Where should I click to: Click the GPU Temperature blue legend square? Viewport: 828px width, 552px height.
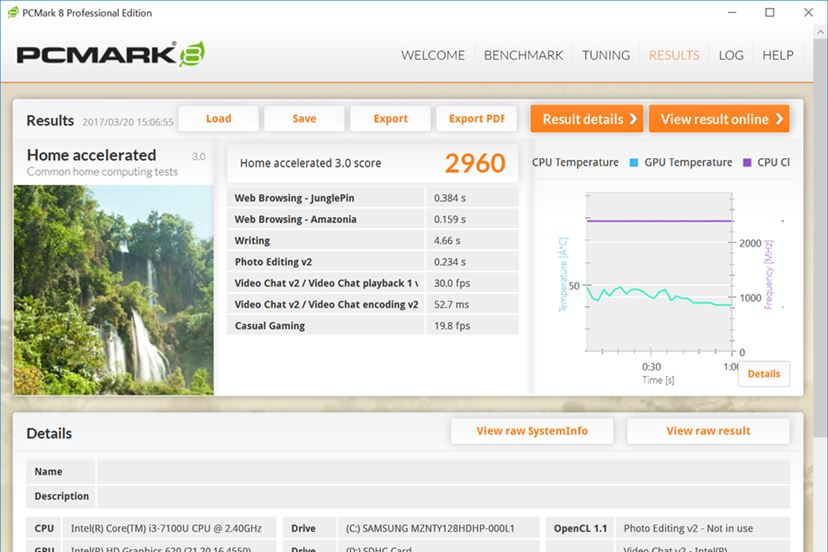coord(634,162)
